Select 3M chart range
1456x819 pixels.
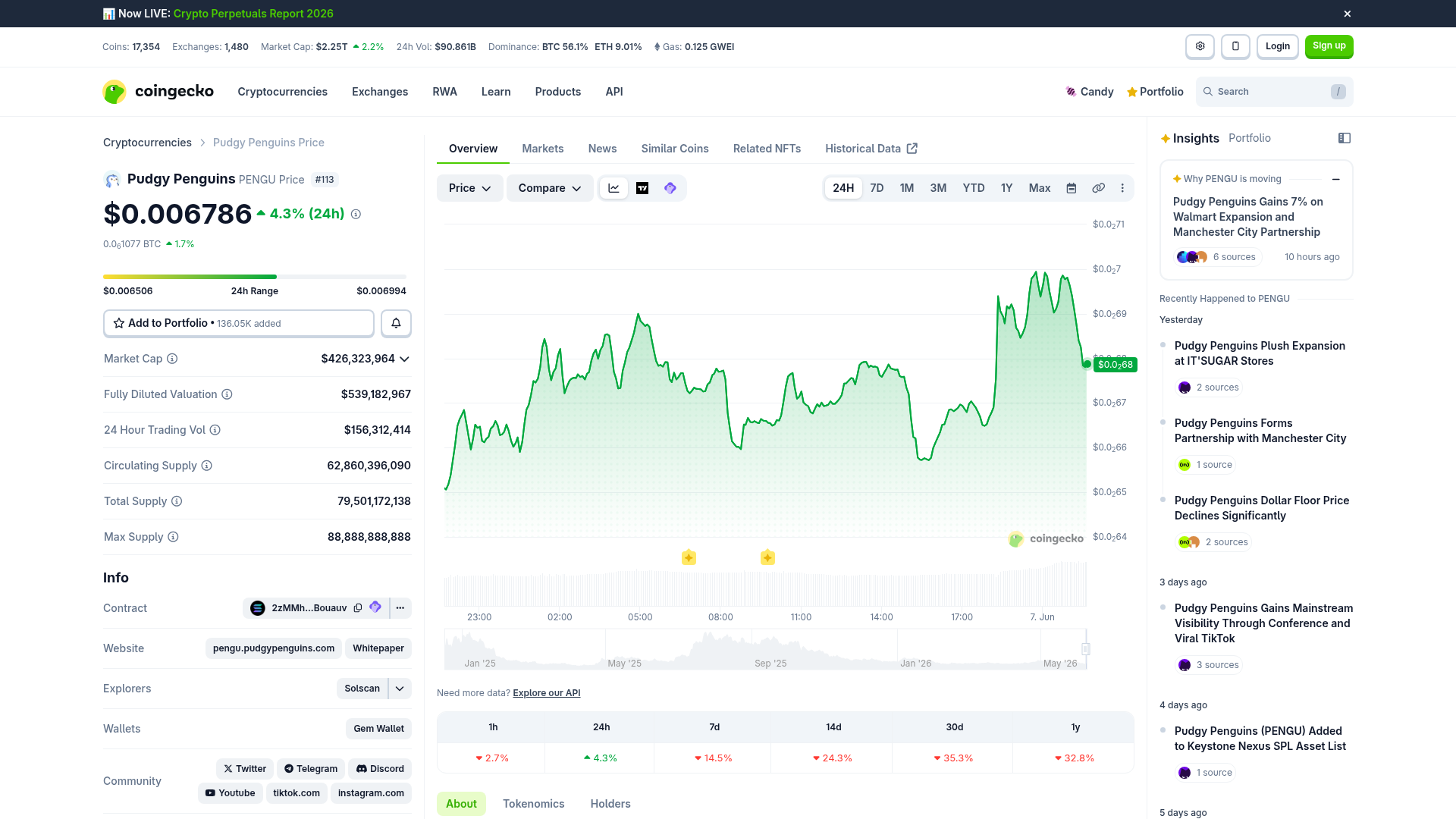pos(938,188)
